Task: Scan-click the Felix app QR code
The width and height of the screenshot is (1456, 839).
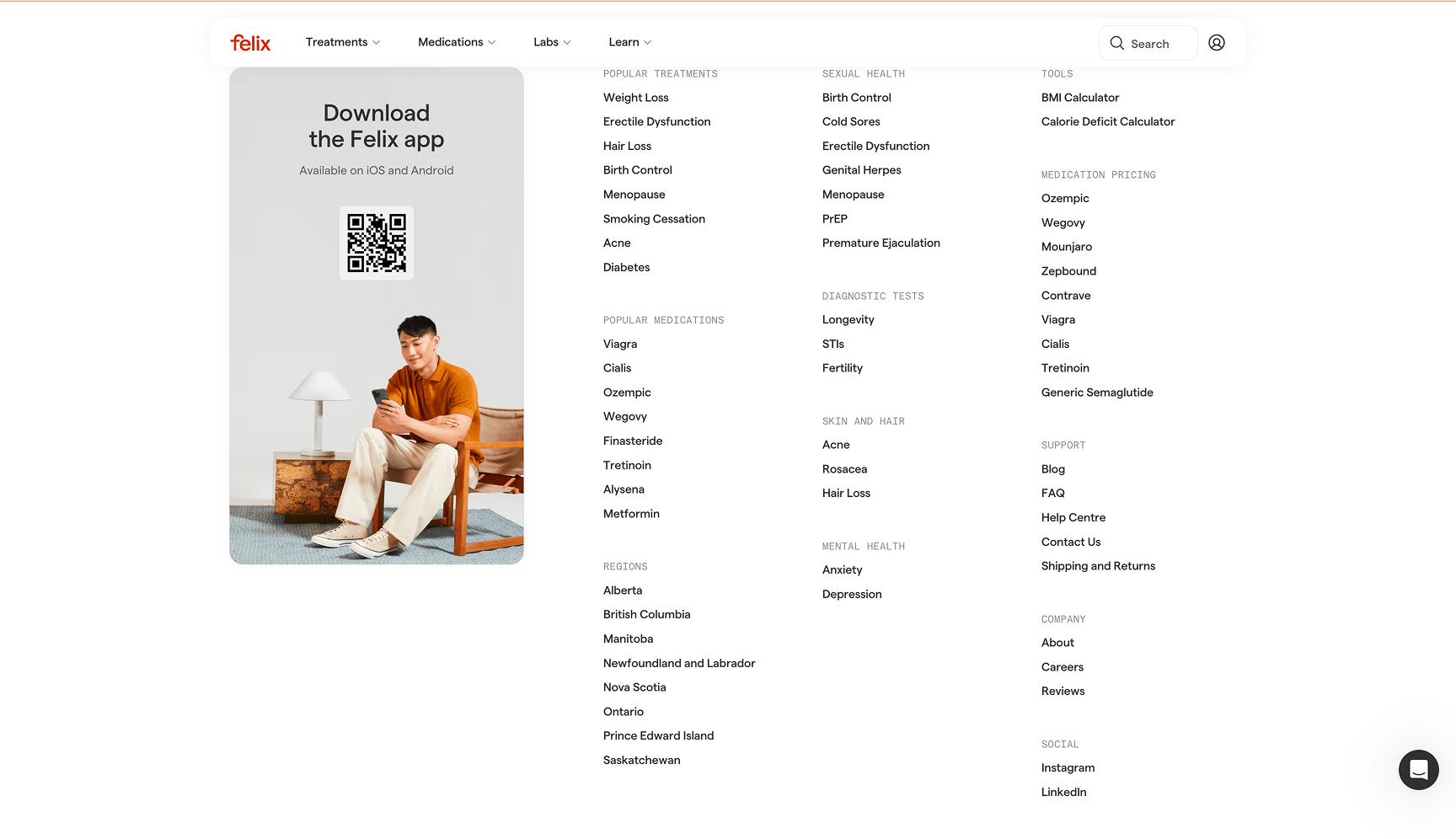Action: (x=376, y=243)
